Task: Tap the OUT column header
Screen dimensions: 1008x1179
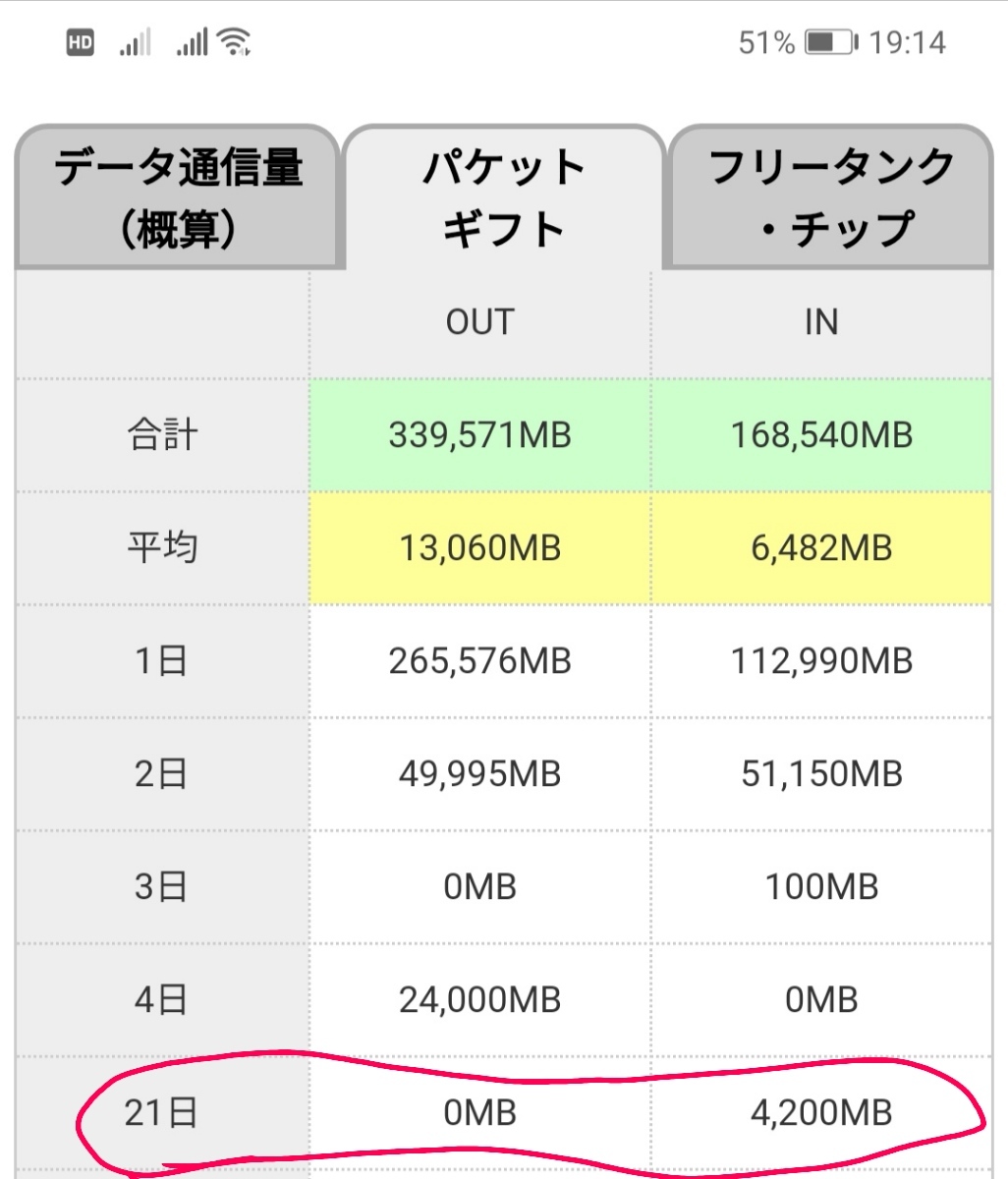Action: [479, 322]
